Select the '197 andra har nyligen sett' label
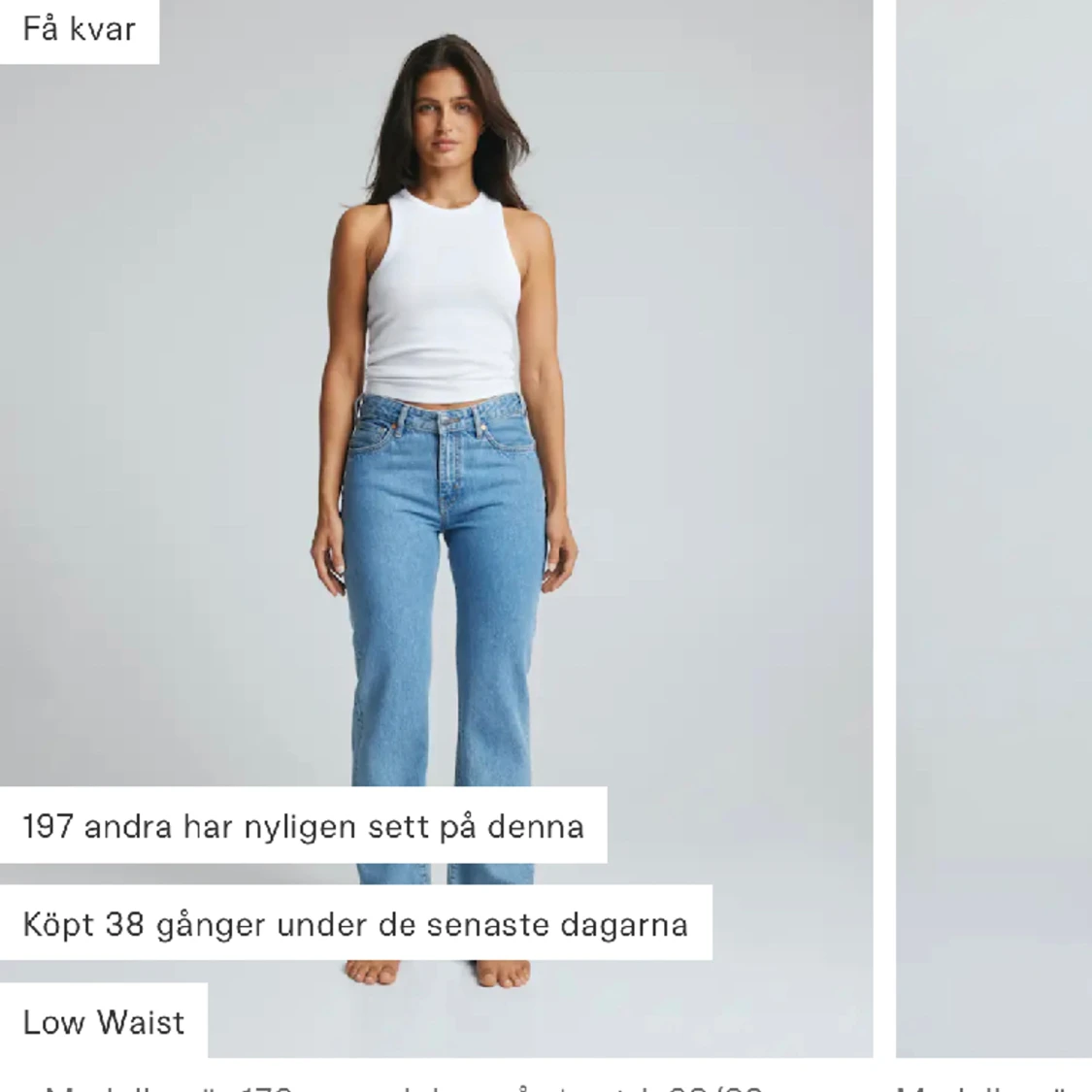 [303, 826]
